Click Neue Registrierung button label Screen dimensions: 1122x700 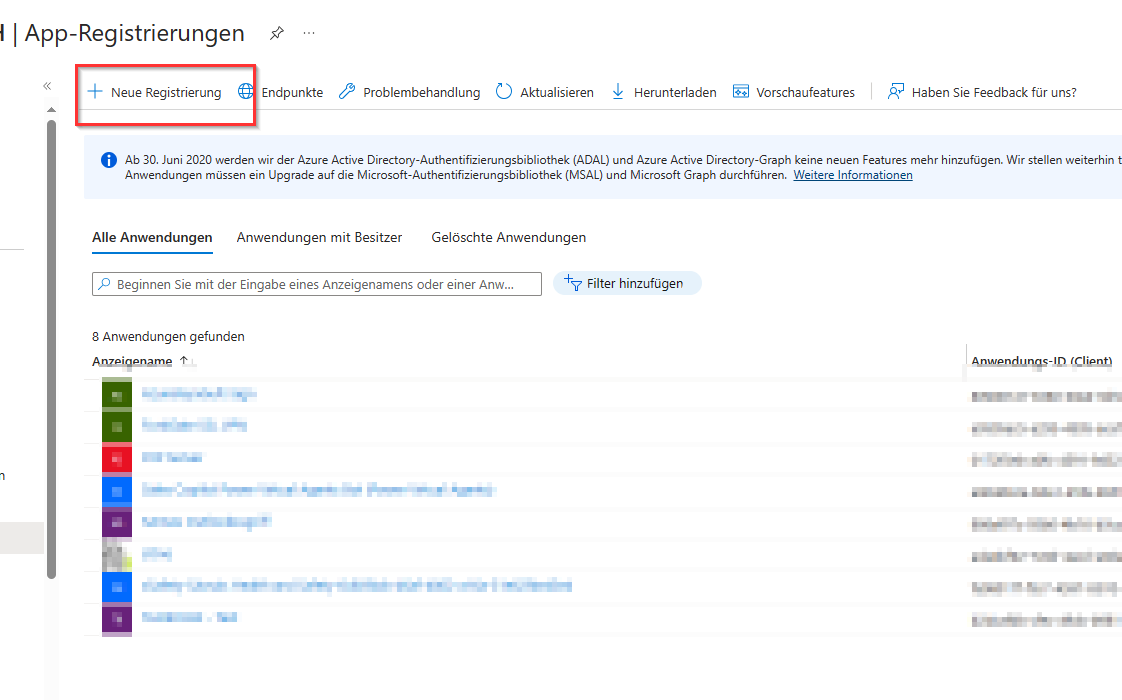pyautogui.click(x=166, y=92)
